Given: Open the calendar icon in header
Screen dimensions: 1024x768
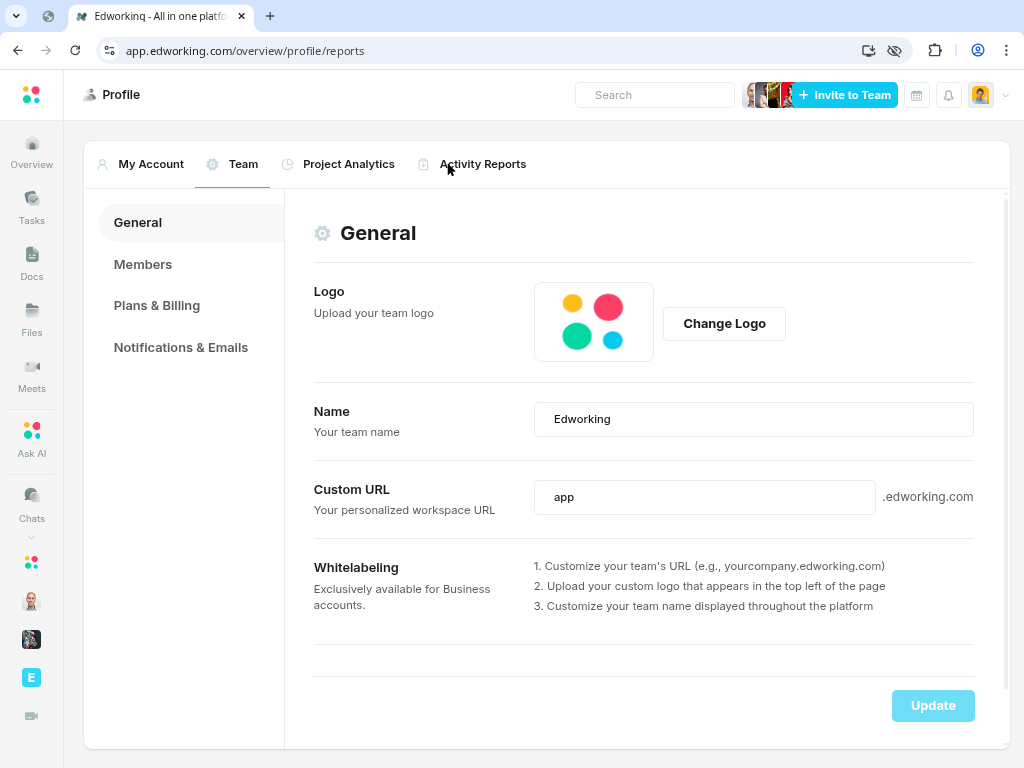Looking at the screenshot, I should [x=916, y=95].
